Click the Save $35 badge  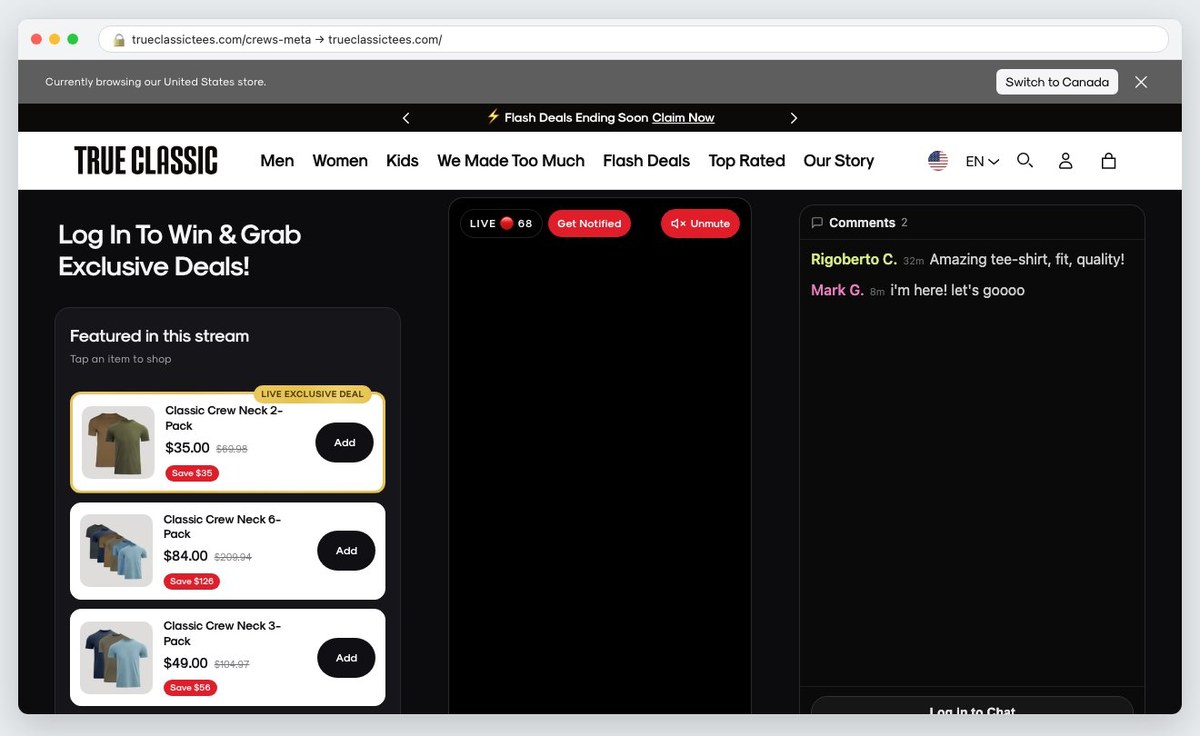192,473
